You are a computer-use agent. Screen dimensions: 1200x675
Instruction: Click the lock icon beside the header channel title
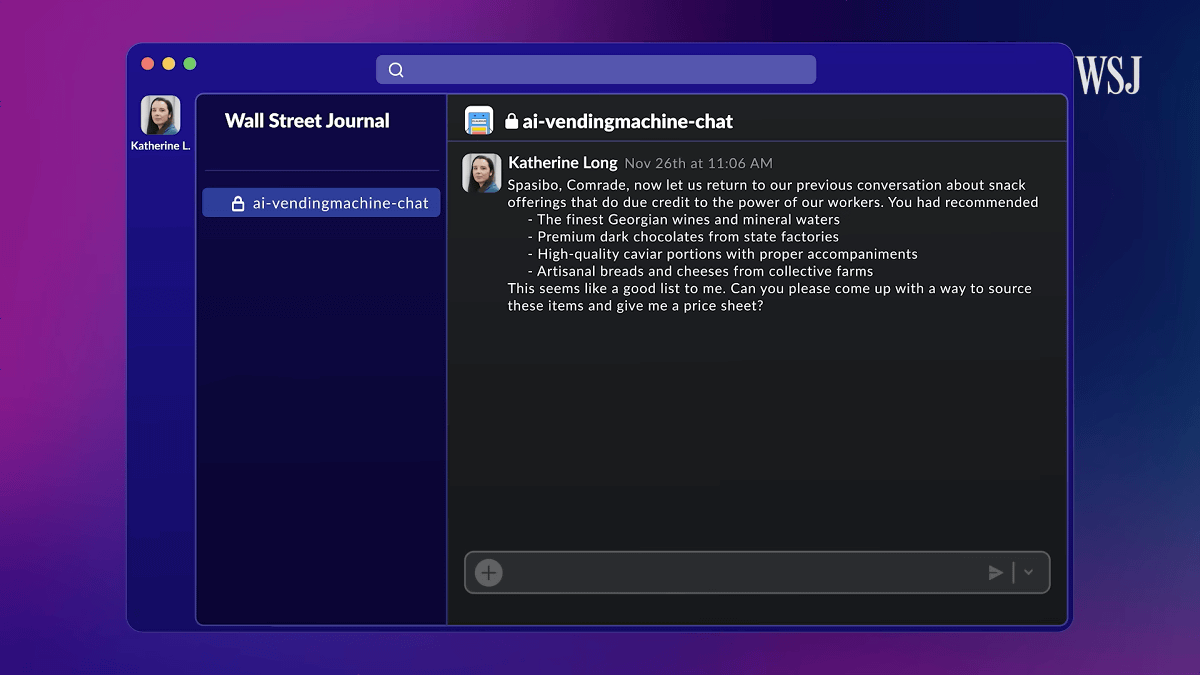[512, 122]
